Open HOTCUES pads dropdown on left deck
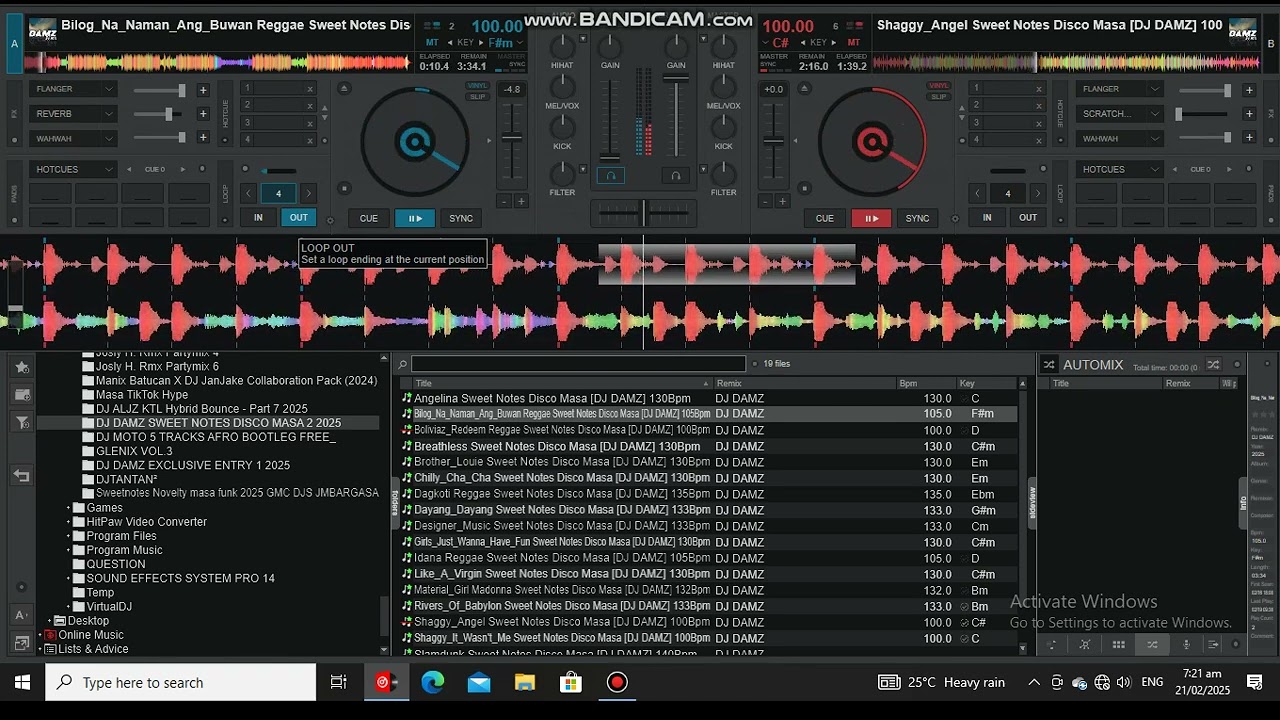This screenshot has height=720, width=1280. point(73,169)
